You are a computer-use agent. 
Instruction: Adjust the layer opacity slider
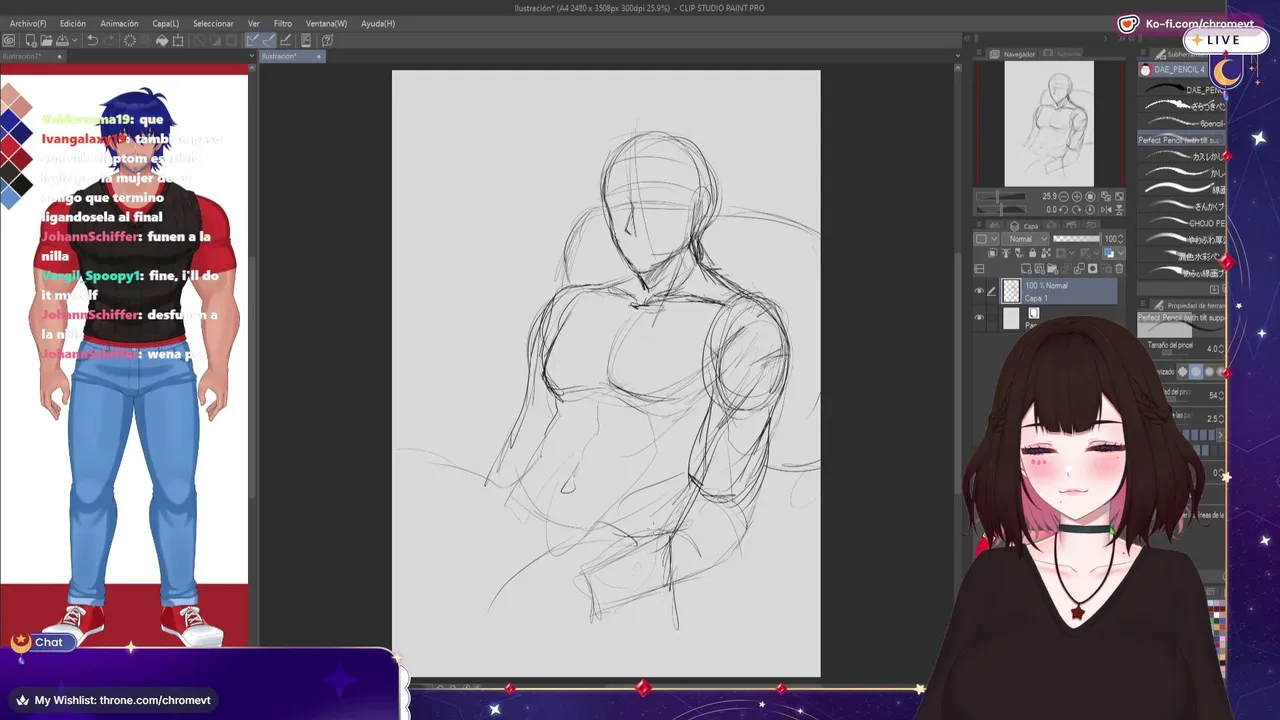tap(1076, 239)
